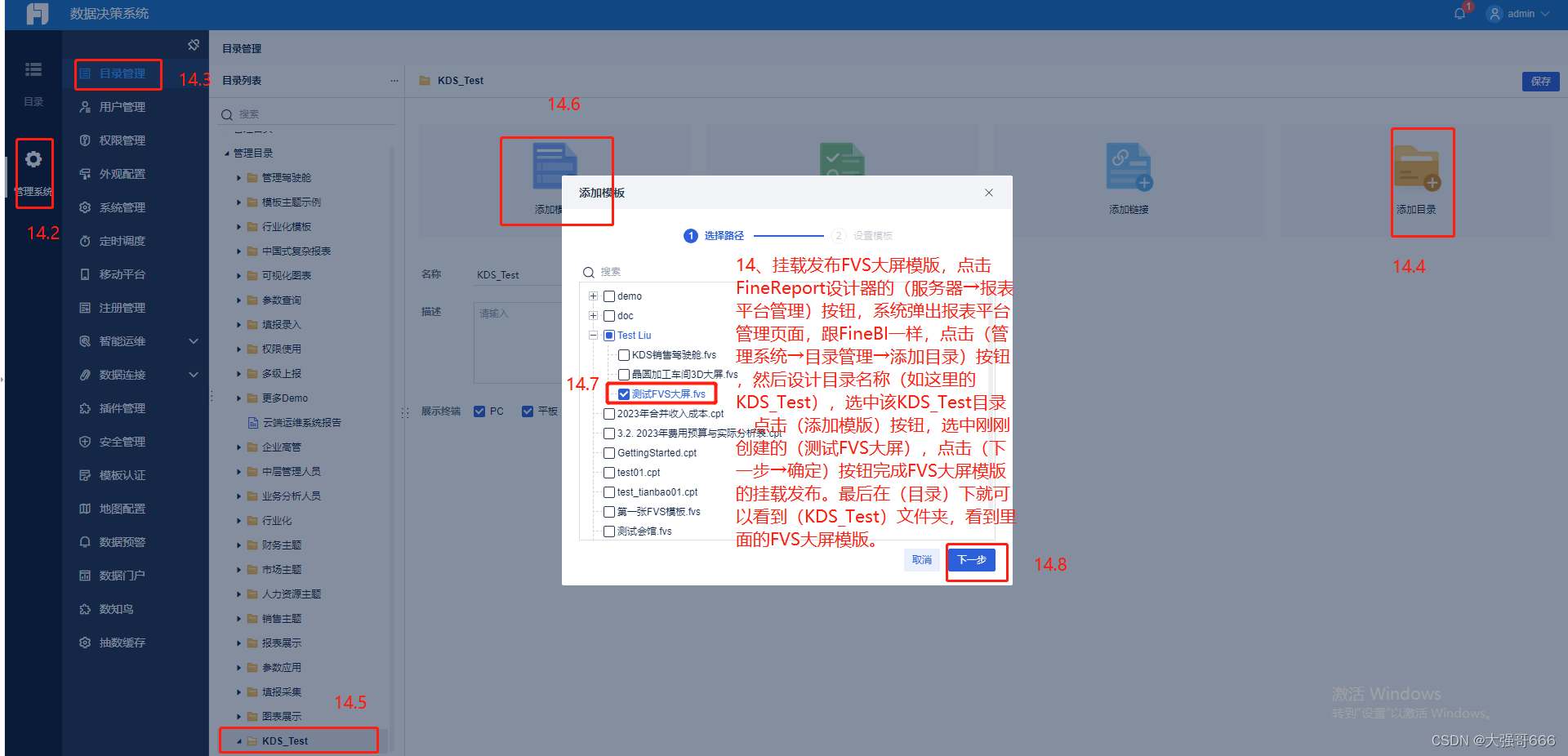Open the notification bell icon
Screen dimensions: 1568x756
click(1459, 14)
